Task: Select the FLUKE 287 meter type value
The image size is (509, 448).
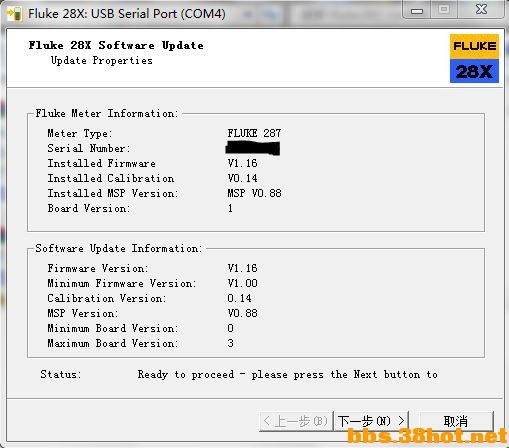Action: click(254, 133)
